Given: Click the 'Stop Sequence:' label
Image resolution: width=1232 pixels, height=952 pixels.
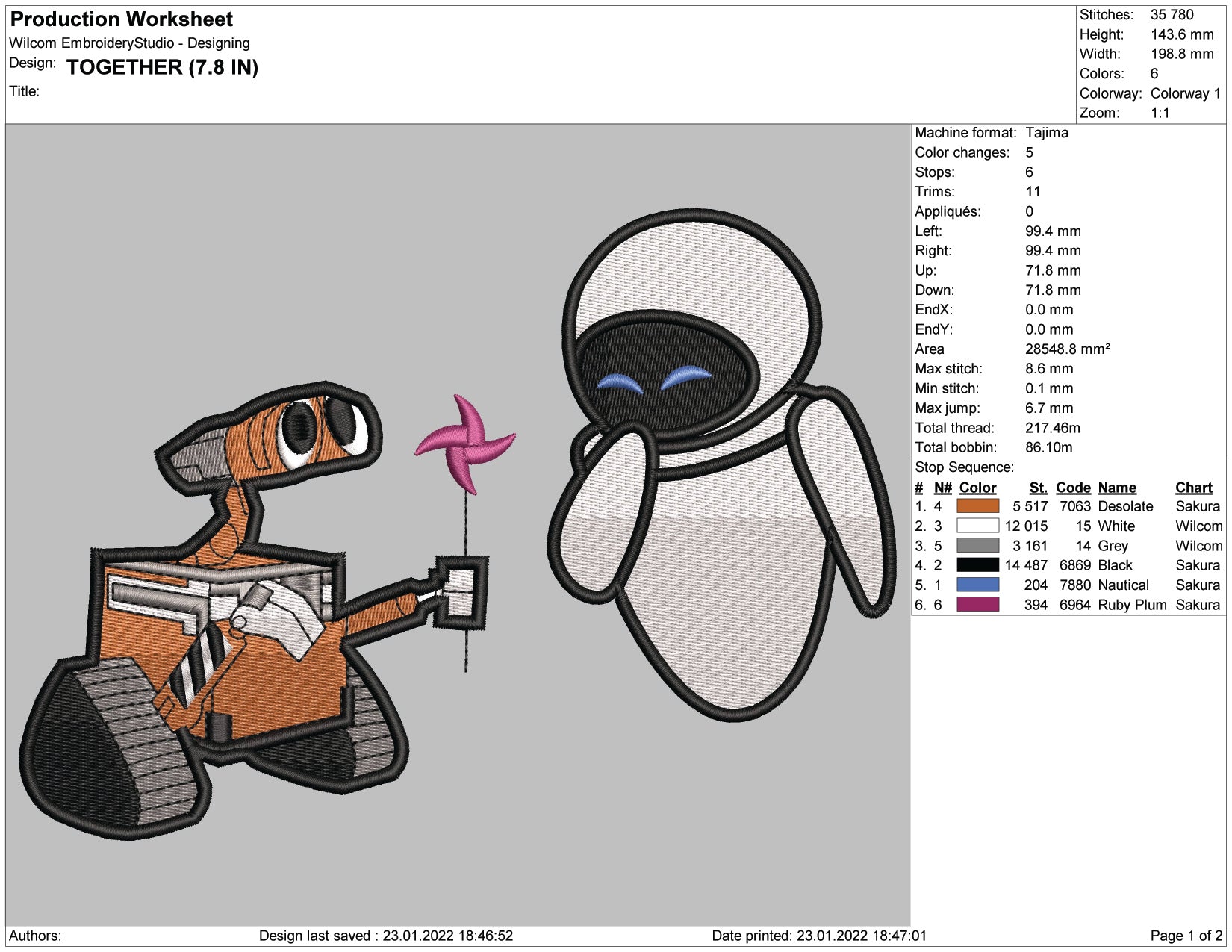Looking at the screenshot, I should tap(964, 467).
